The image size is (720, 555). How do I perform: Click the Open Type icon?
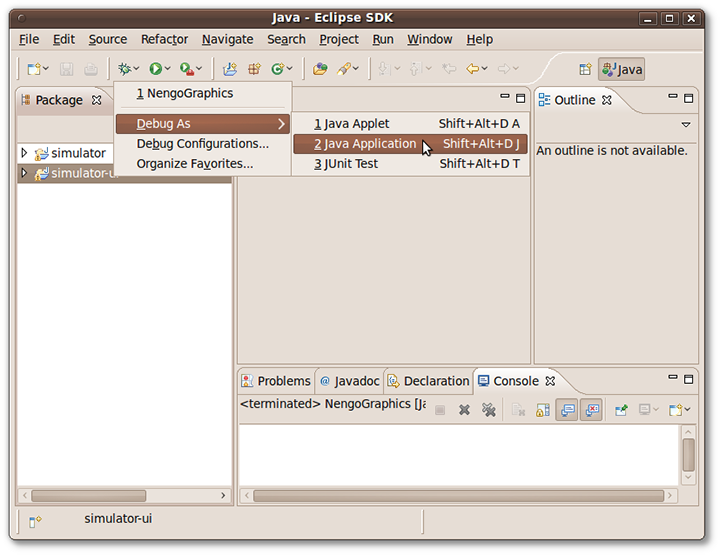tap(320, 69)
